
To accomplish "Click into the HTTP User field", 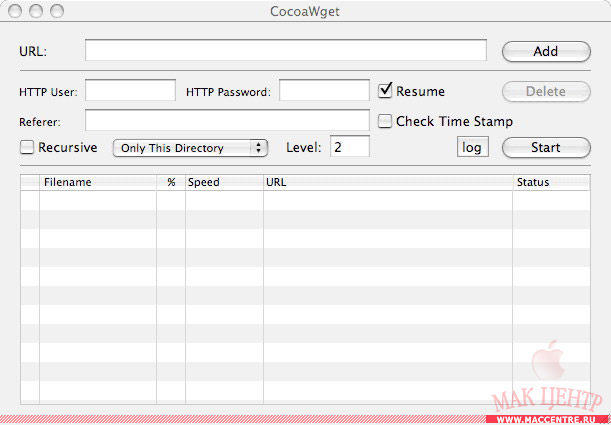I will pyautogui.click(x=130, y=90).
